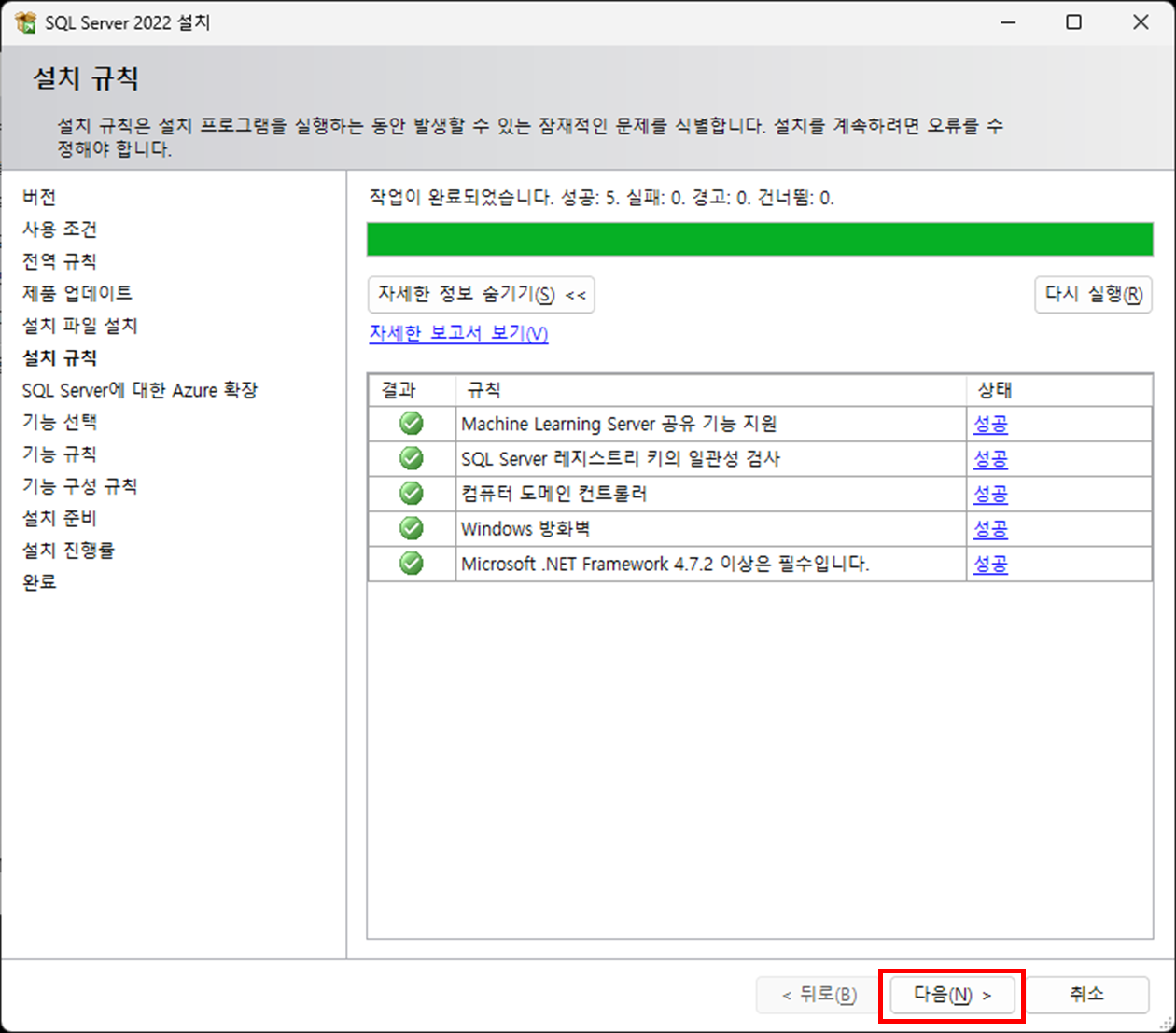This screenshot has height=1033, width=1176.
Task: Click the 작업이 완료되었습니다 status summary text
Action: point(602,198)
